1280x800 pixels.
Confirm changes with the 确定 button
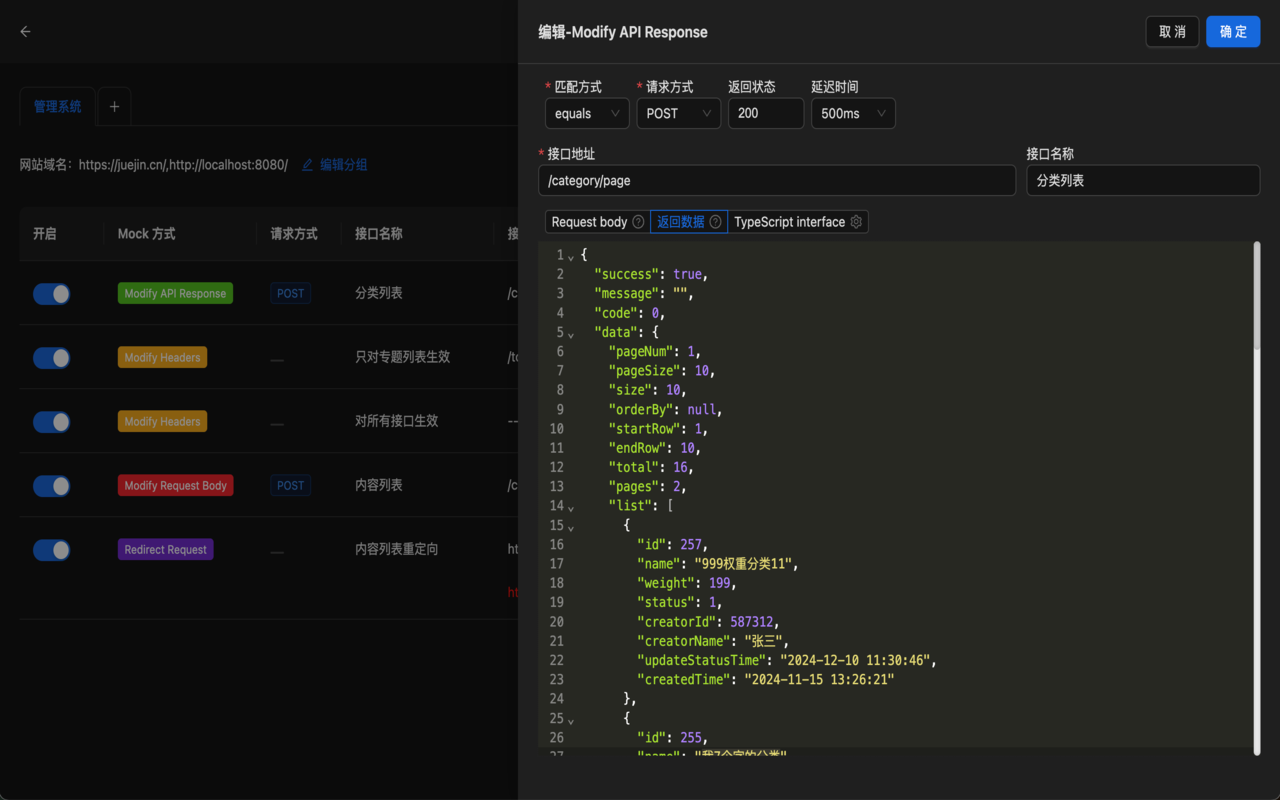(1233, 31)
